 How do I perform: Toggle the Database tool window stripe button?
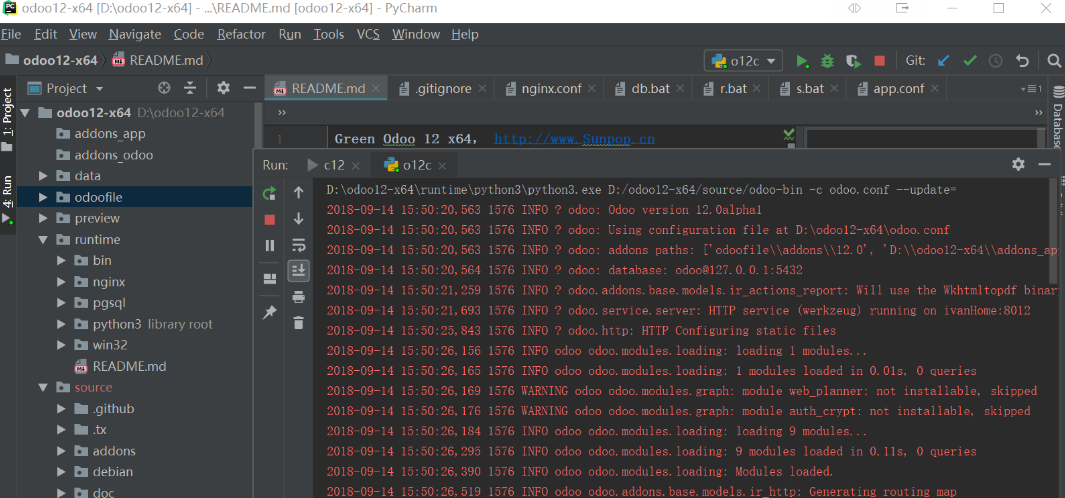(1058, 116)
